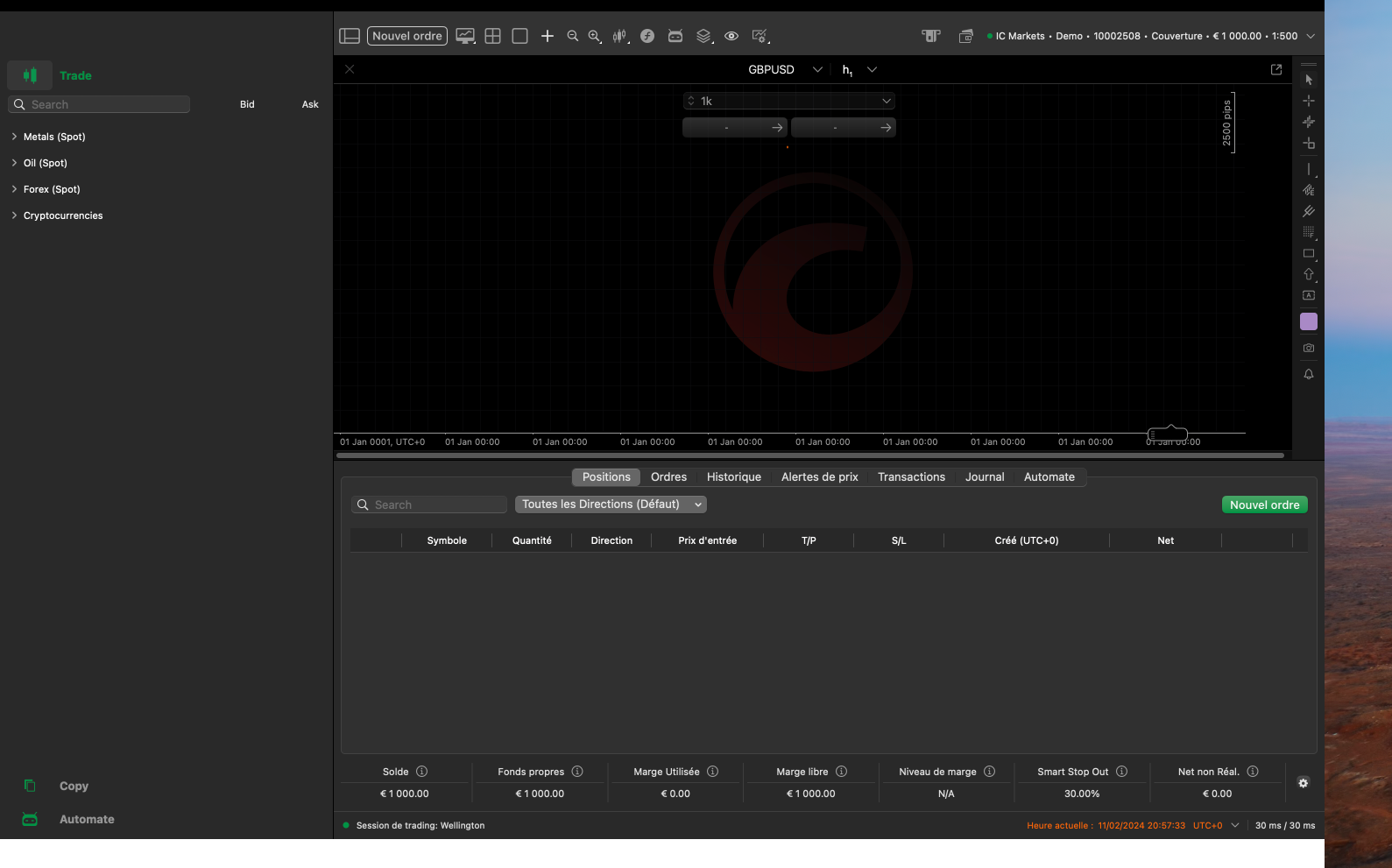Click the positions Search field
The width and height of the screenshot is (1392, 868).
point(429,505)
